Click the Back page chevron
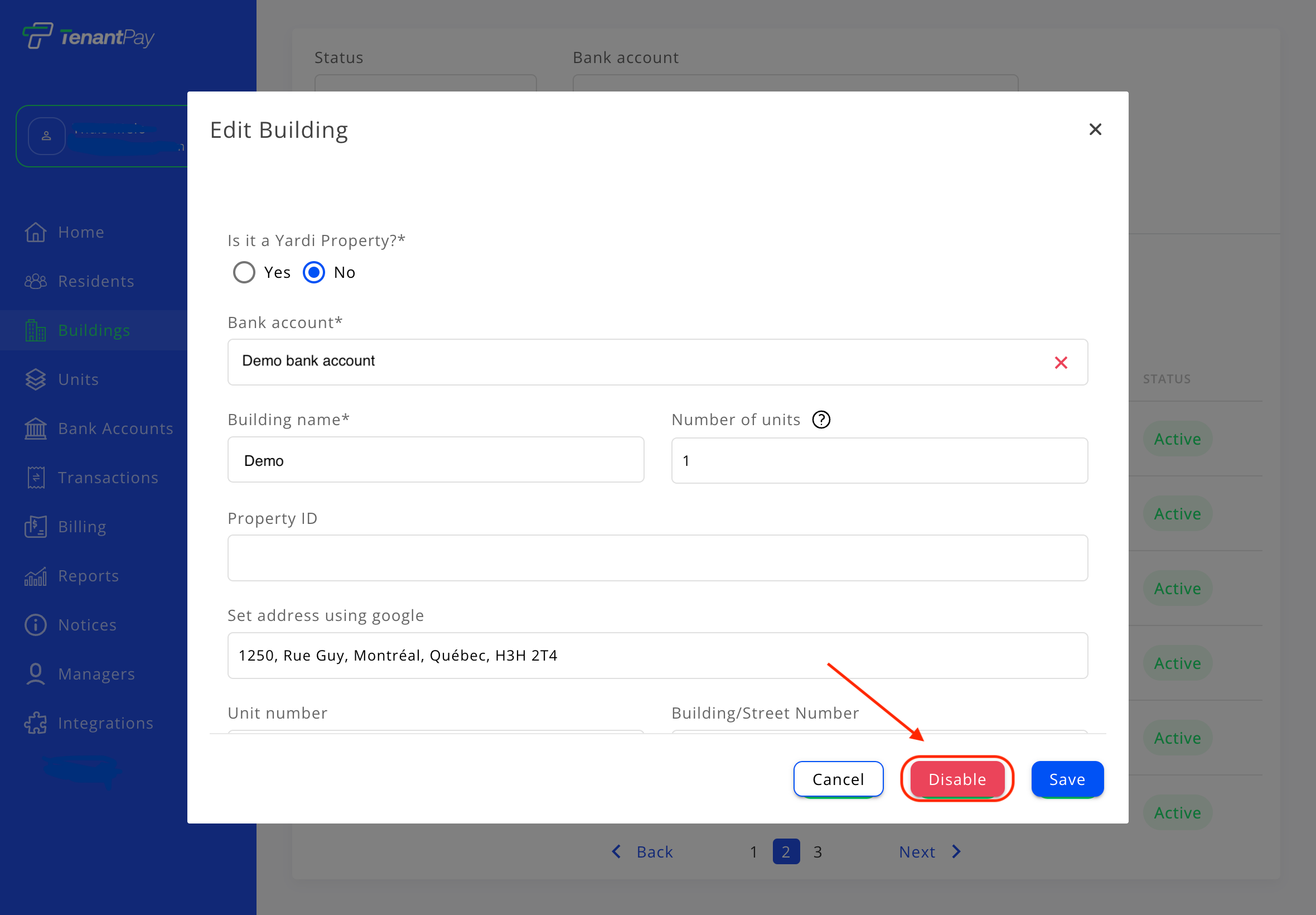The width and height of the screenshot is (1316, 915). click(x=617, y=851)
